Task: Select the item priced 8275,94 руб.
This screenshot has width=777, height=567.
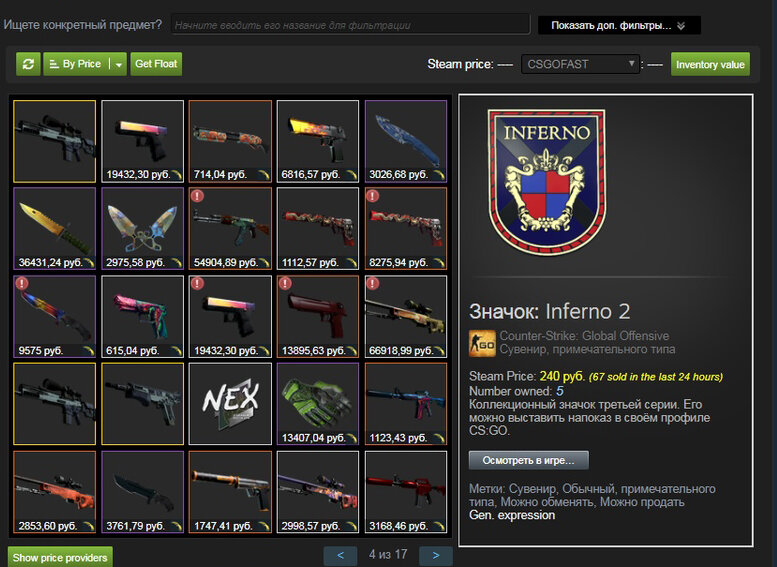Action: coord(406,229)
